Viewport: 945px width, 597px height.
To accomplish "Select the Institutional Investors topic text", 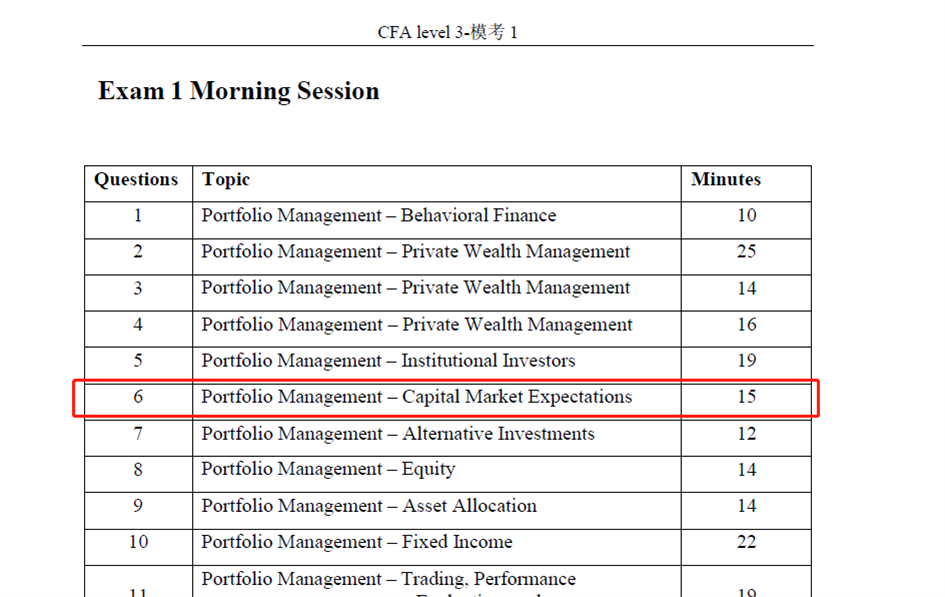I will [388, 361].
